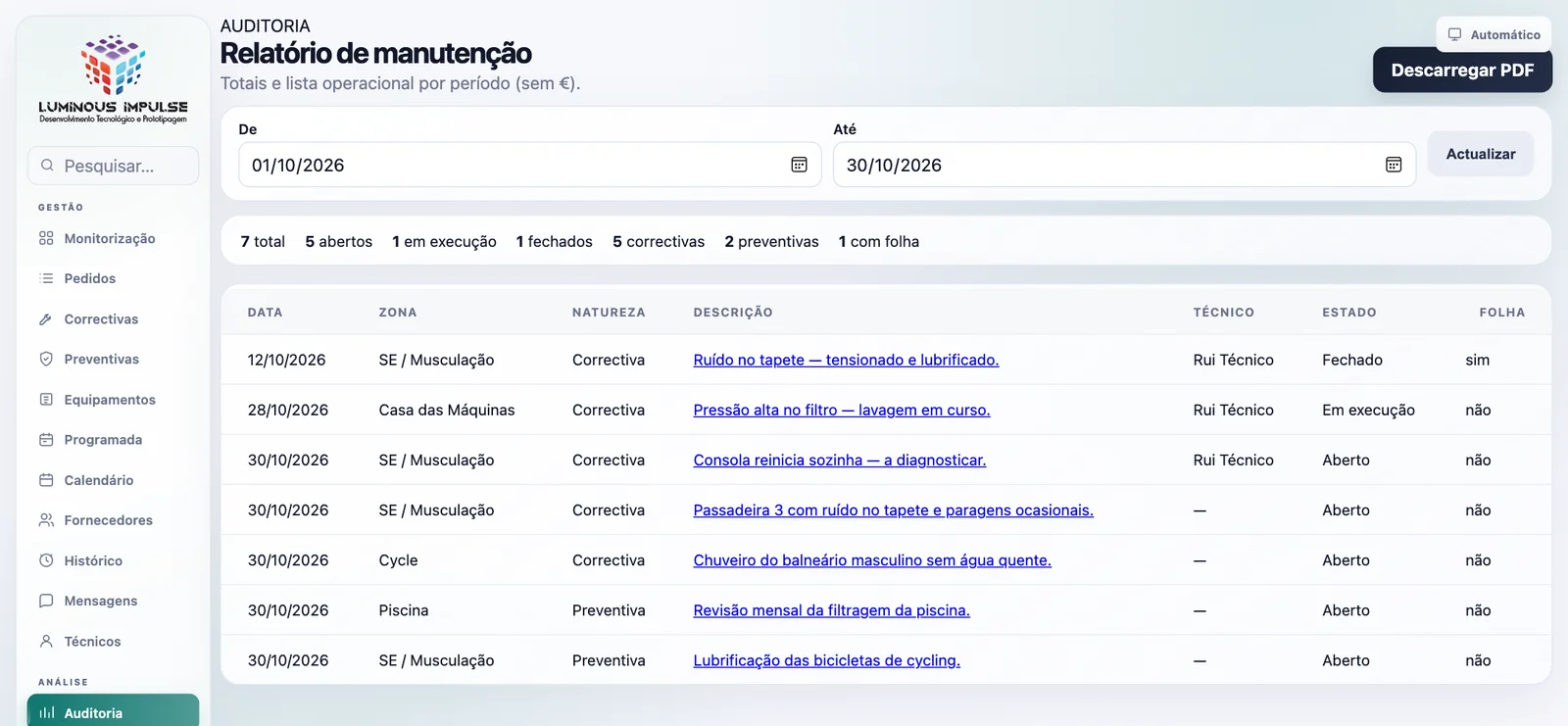Screen dimensions: 1568x726
Task: Click the 'sim' folha cell
Action: [1477, 360]
